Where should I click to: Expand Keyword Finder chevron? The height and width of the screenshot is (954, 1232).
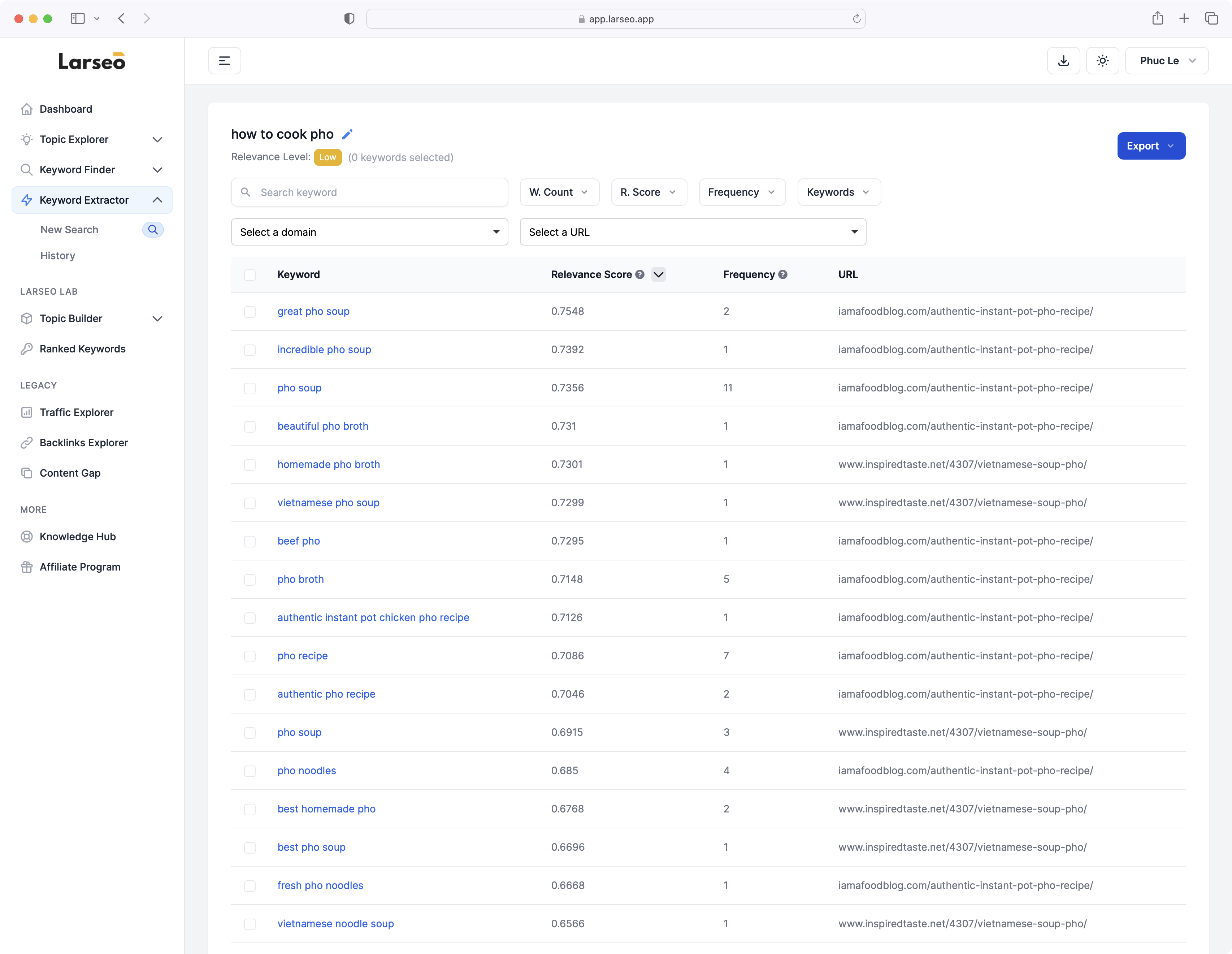(157, 170)
